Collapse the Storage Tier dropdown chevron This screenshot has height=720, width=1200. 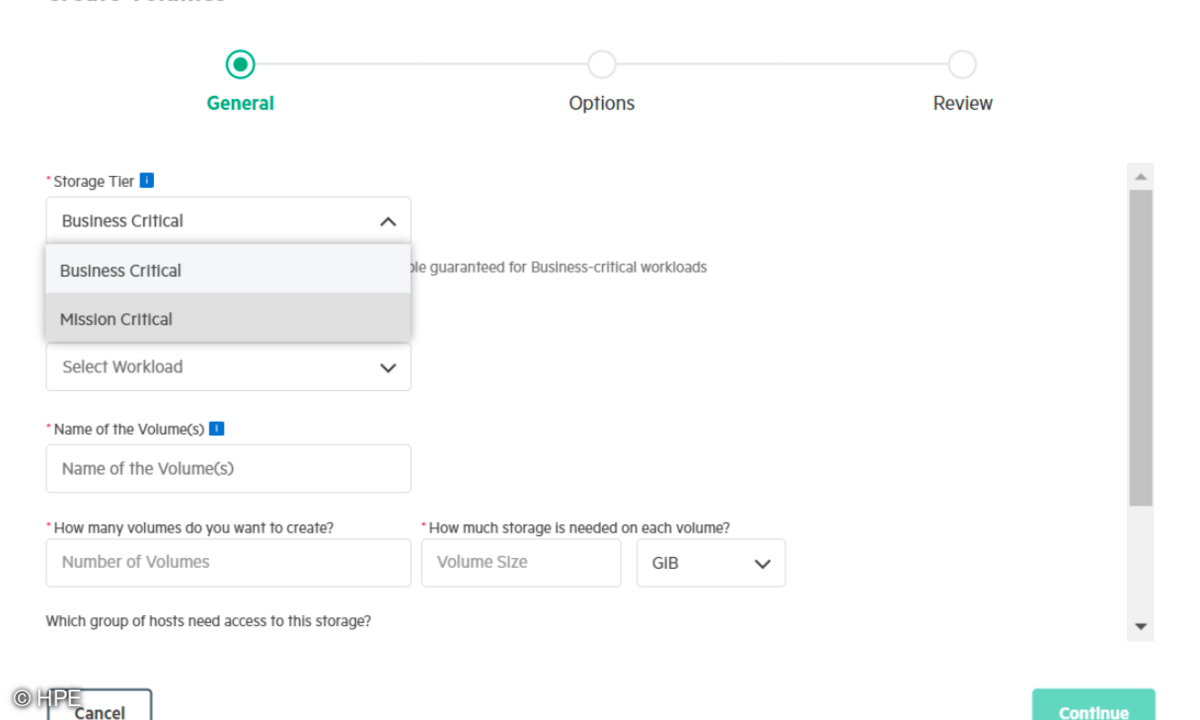click(388, 222)
